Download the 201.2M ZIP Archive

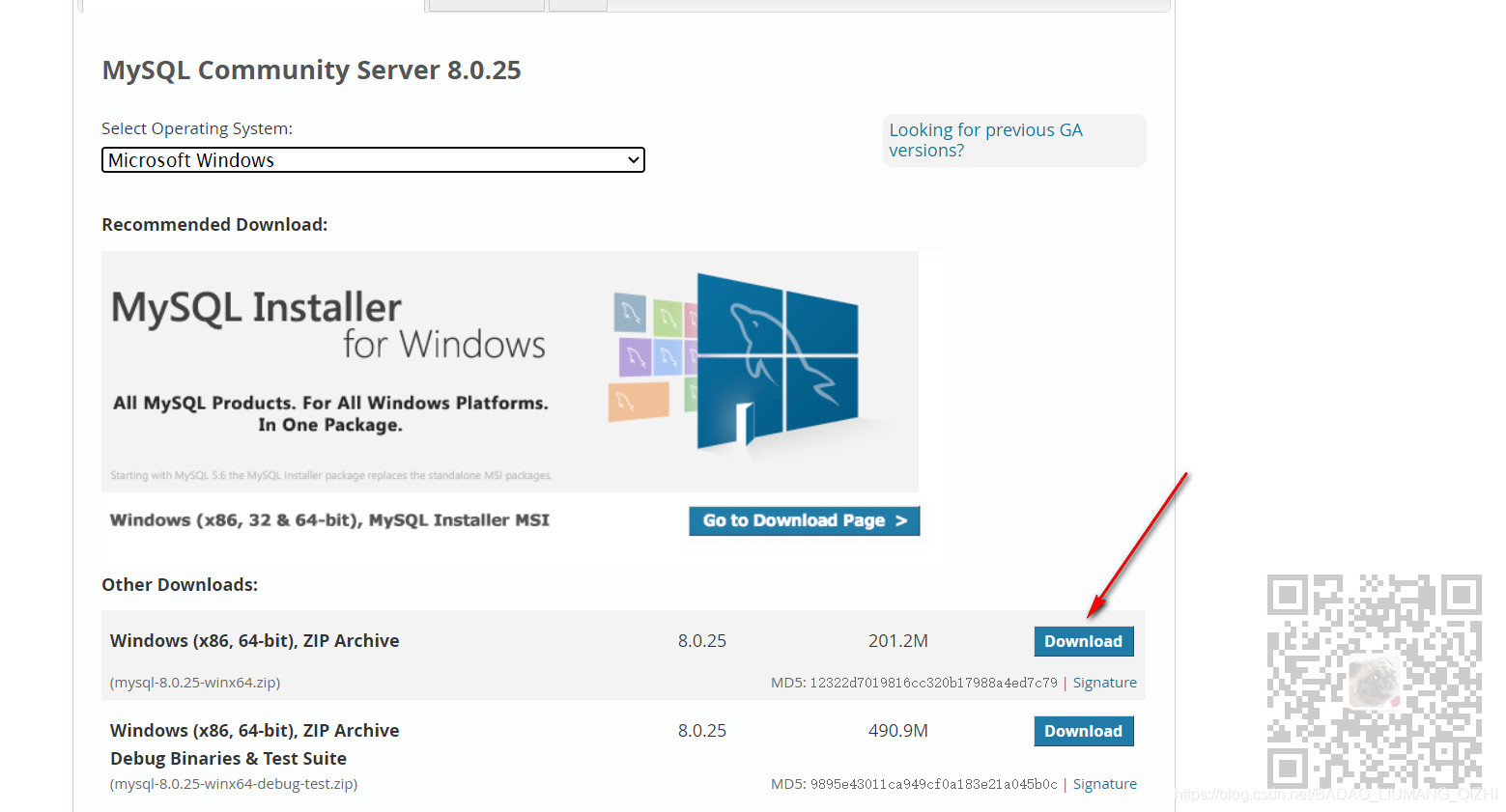[1083, 641]
